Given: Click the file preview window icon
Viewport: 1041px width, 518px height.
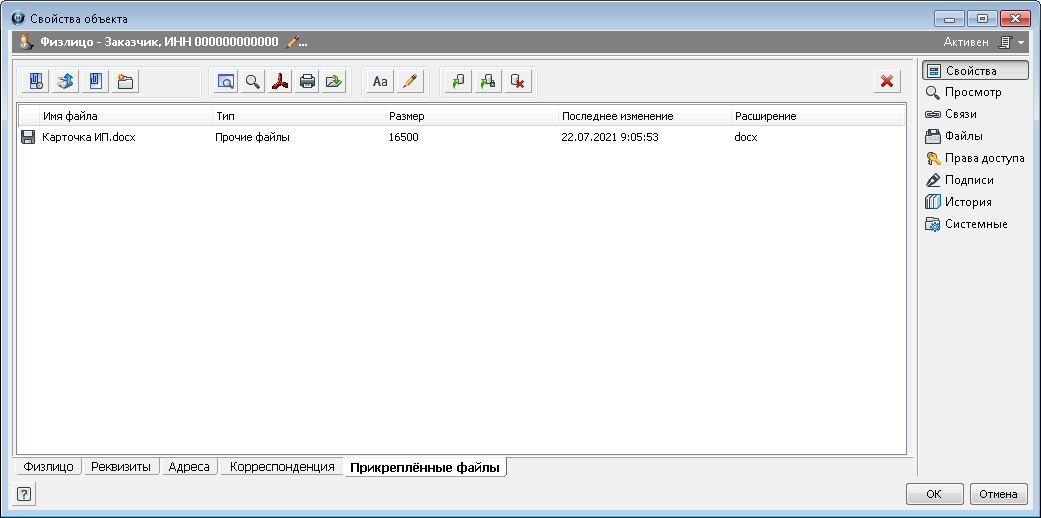Looking at the screenshot, I should point(227,82).
